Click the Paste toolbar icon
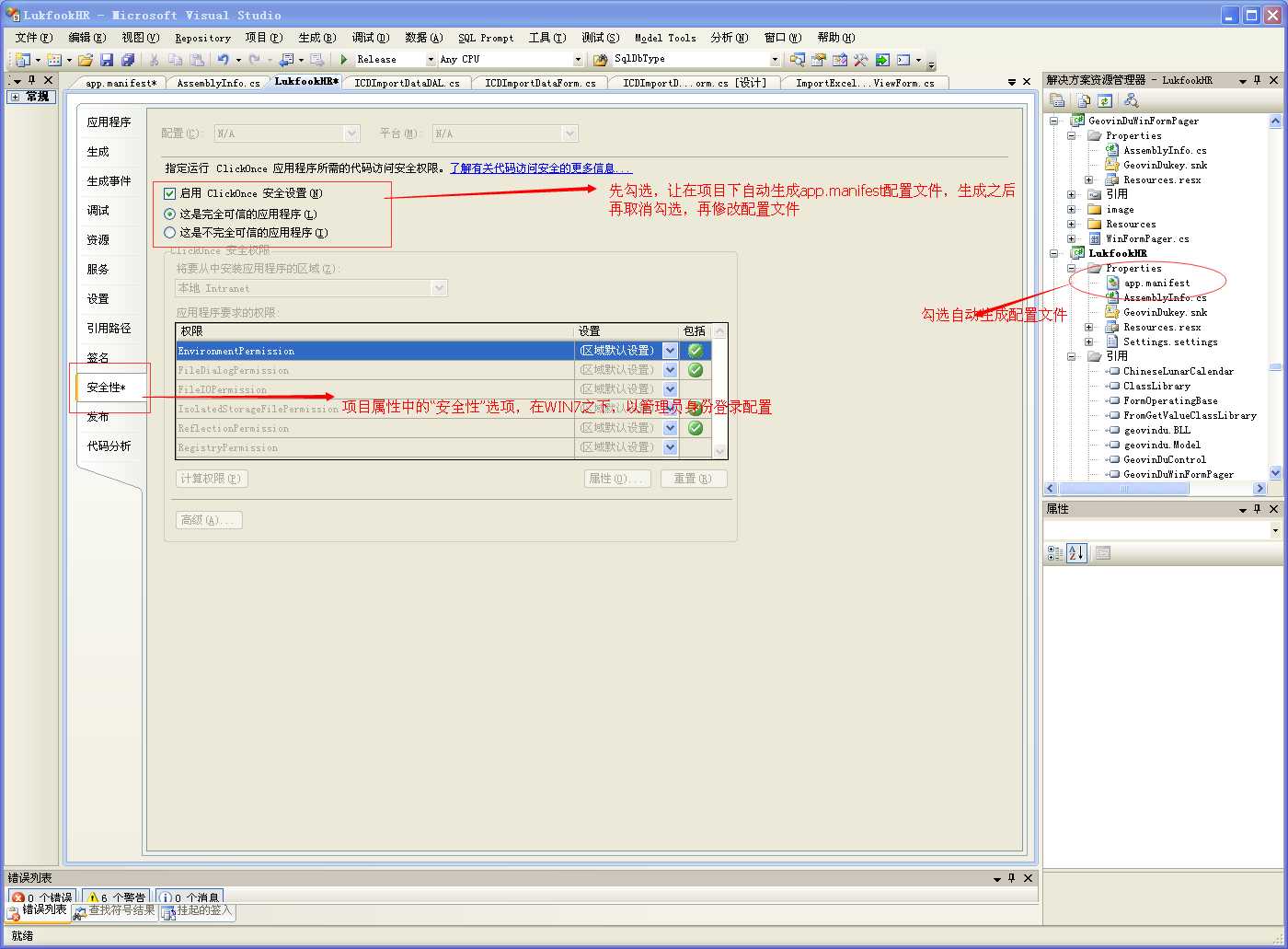The width and height of the screenshot is (1288, 949). [196, 60]
